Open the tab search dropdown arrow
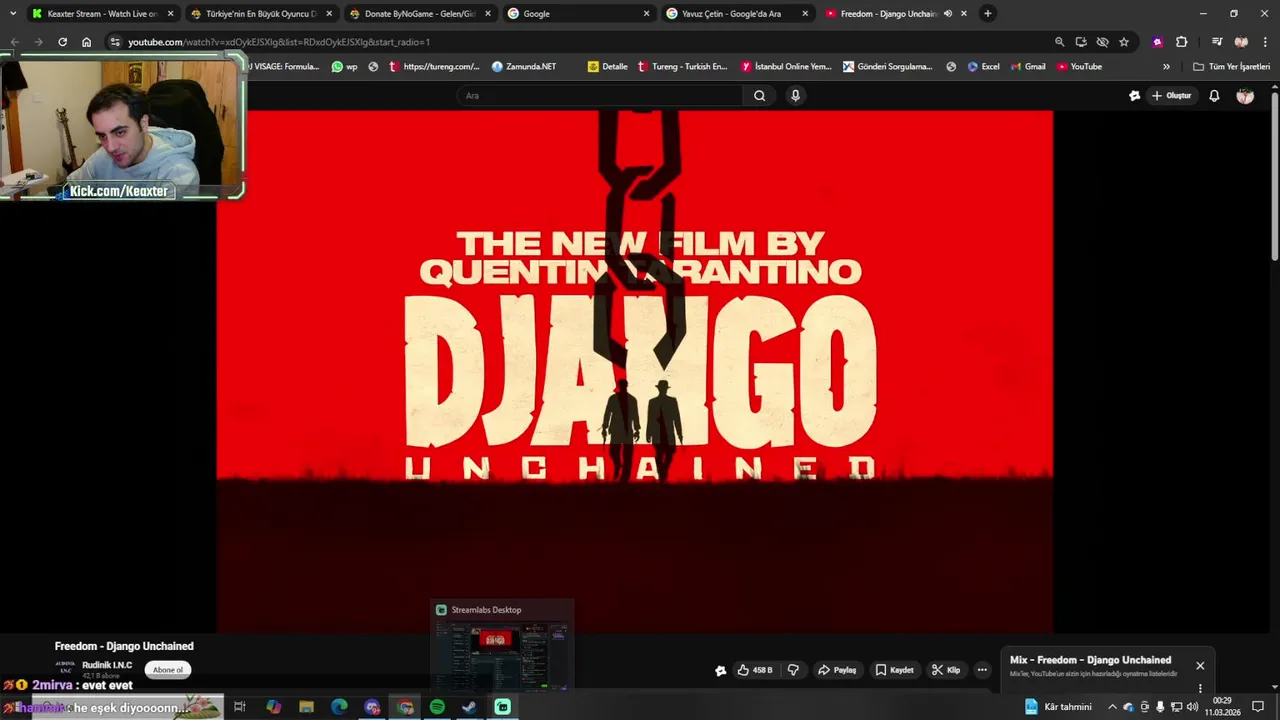Image resolution: width=1280 pixels, height=720 pixels. point(12,14)
